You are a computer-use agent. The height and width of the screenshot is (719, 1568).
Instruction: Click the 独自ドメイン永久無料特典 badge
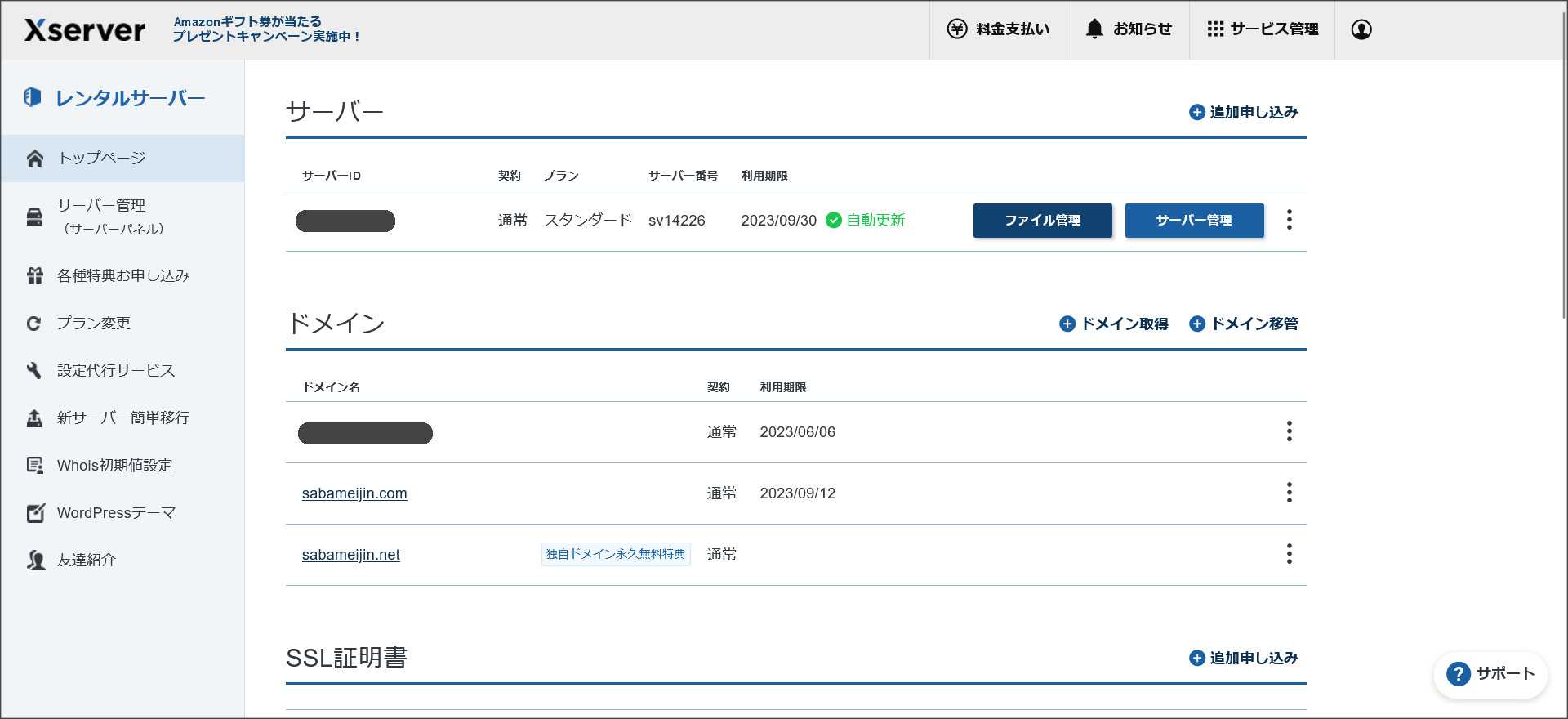[x=616, y=555]
